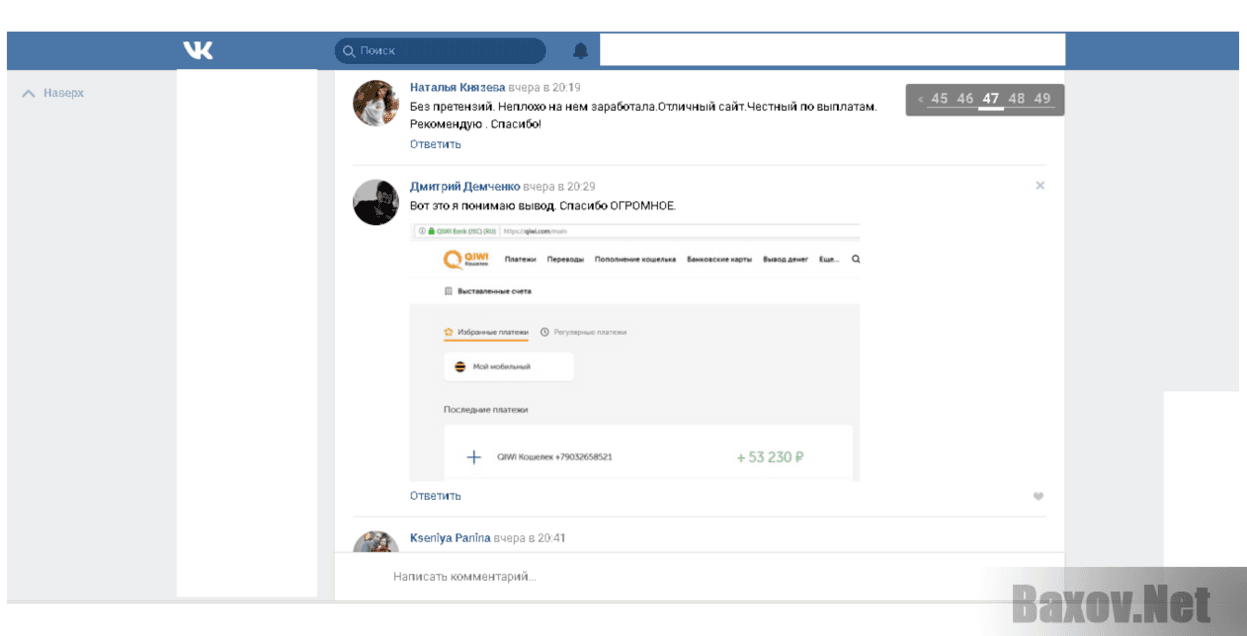Viewport: 1247px width, 636px height.
Task: Click Ответить under Наталья Князева's comment
Action: 436,143
